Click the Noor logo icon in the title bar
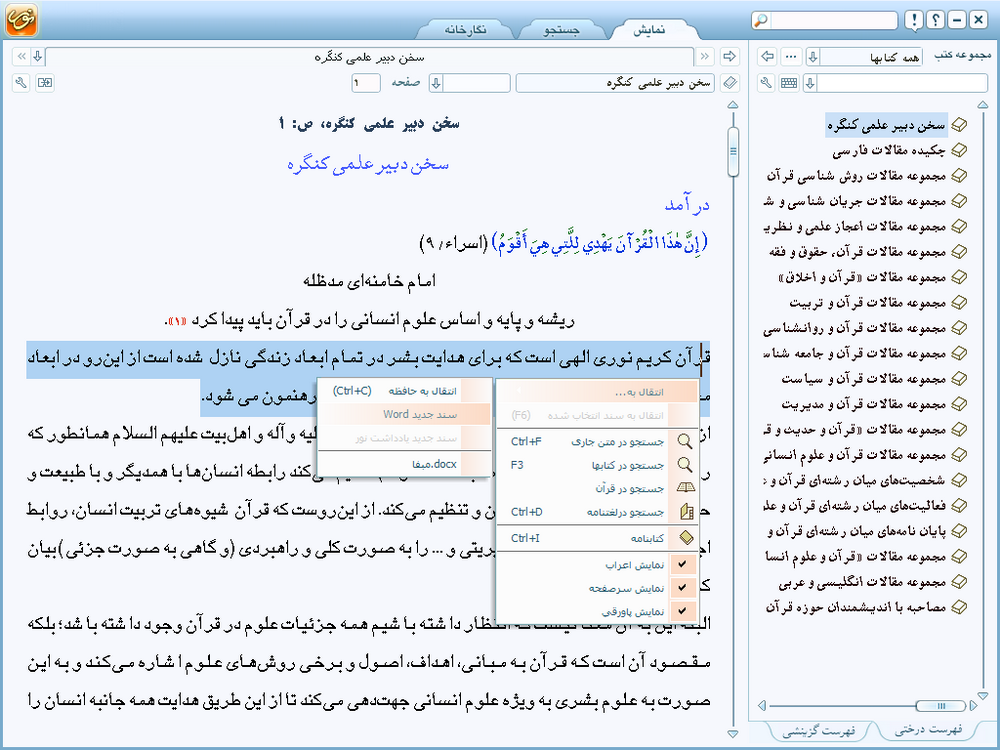 click(x=21, y=19)
